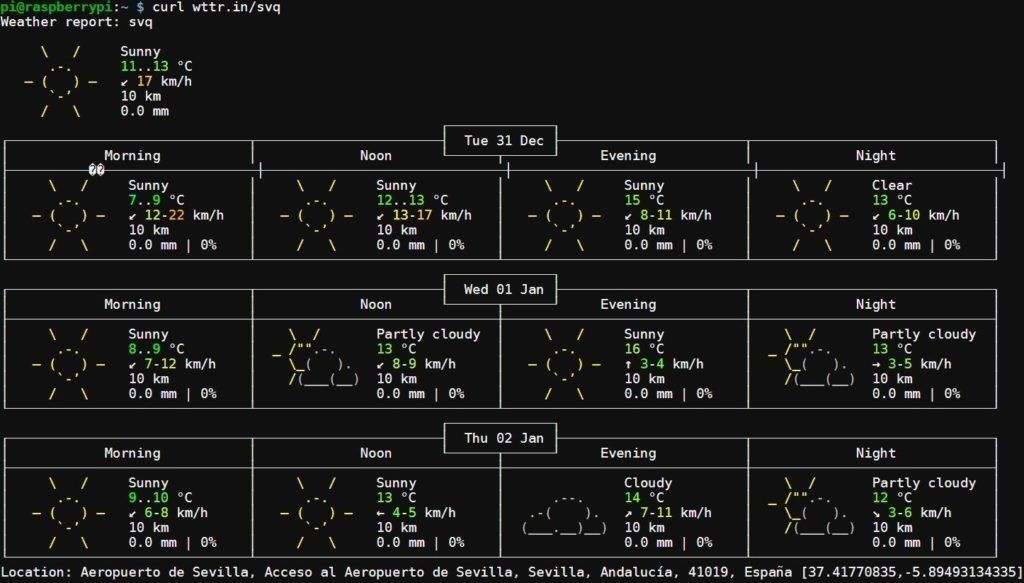This screenshot has height=583, width=1024.
Task: Select the Thu 02 Jan date header
Action: pos(503,438)
